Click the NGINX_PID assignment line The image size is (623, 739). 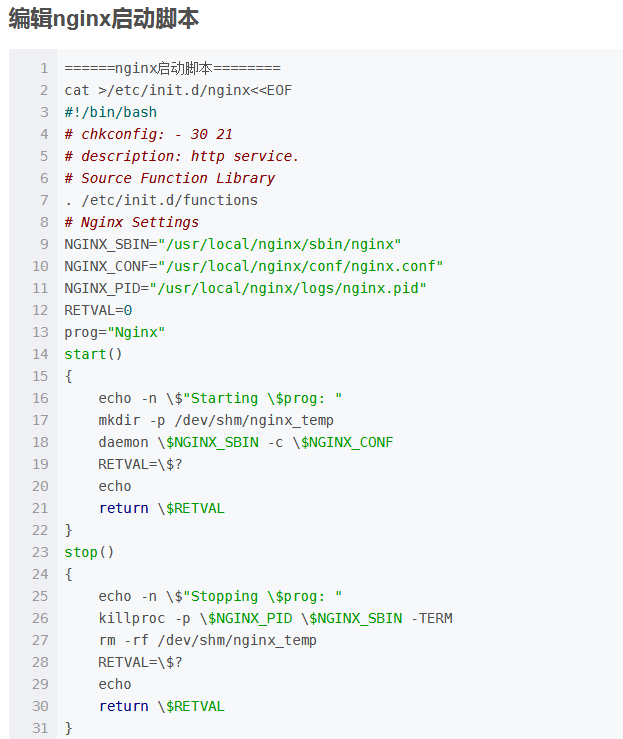[x=245, y=288]
